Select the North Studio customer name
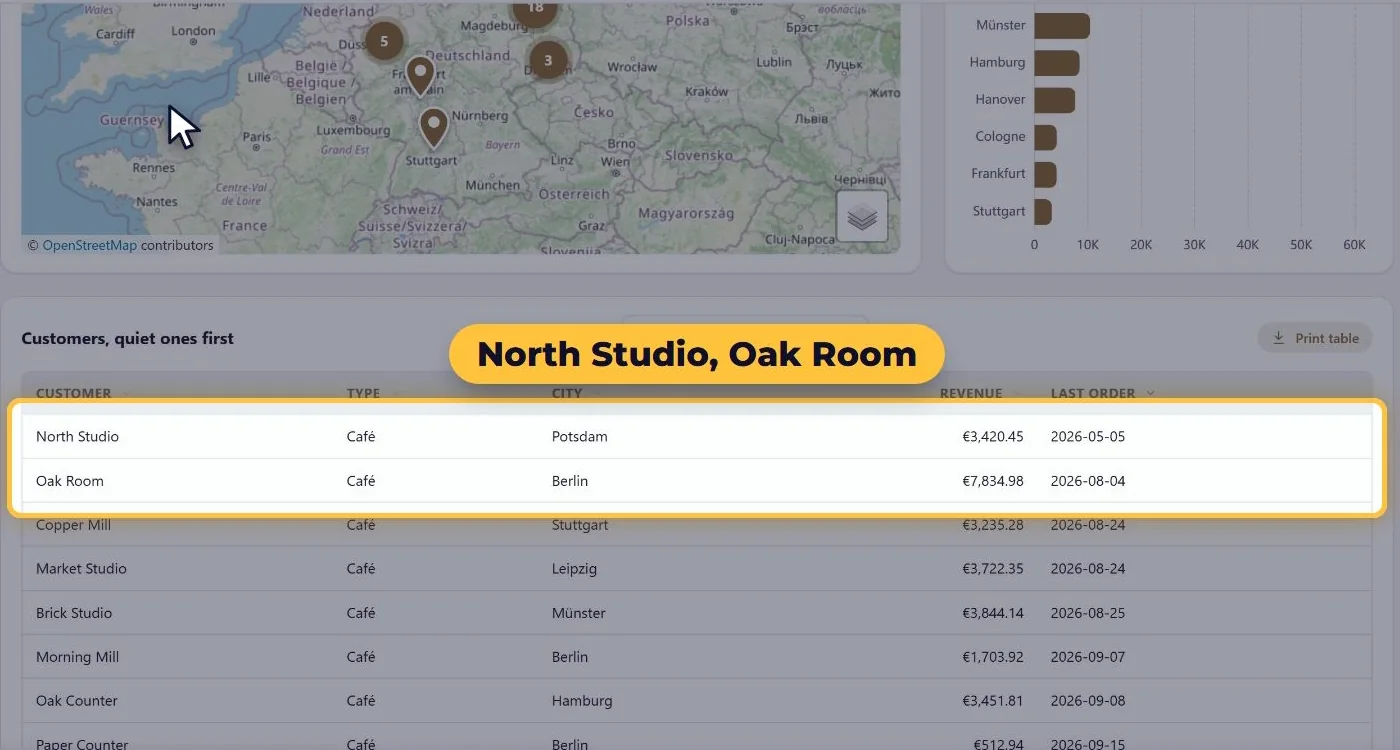Viewport: 1400px width, 750px height. coord(77,437)
